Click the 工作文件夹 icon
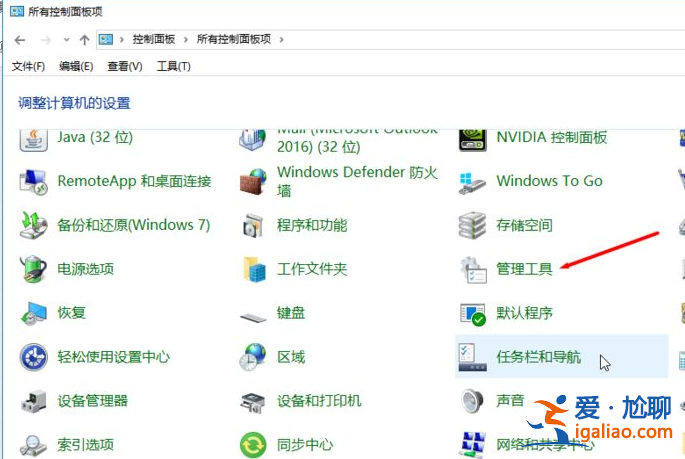This screenshot has height=459, width=685. pos(254,269)
